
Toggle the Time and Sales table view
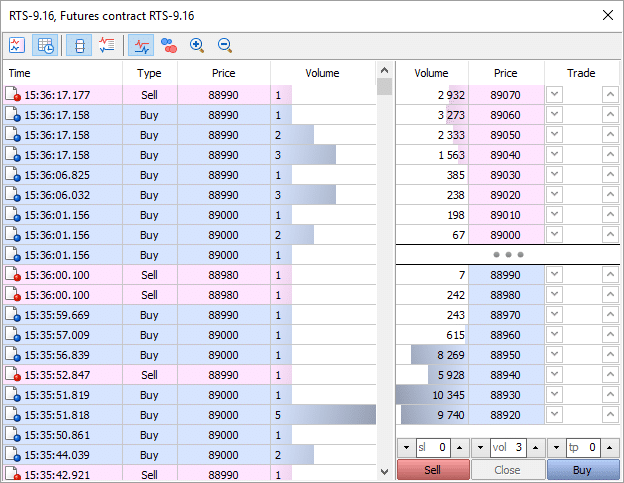click(x=45, y=45)
